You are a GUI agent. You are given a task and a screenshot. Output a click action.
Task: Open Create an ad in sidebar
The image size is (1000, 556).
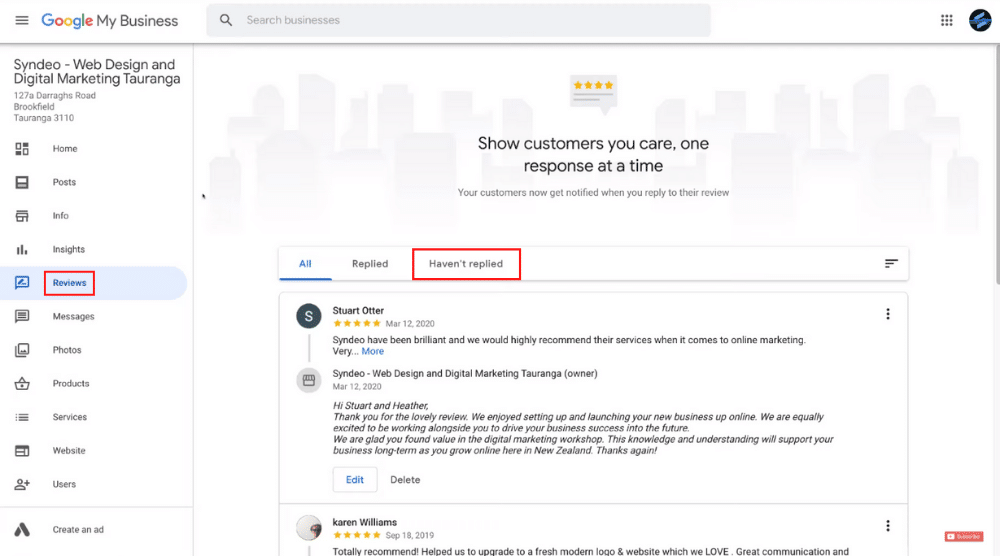78,529
